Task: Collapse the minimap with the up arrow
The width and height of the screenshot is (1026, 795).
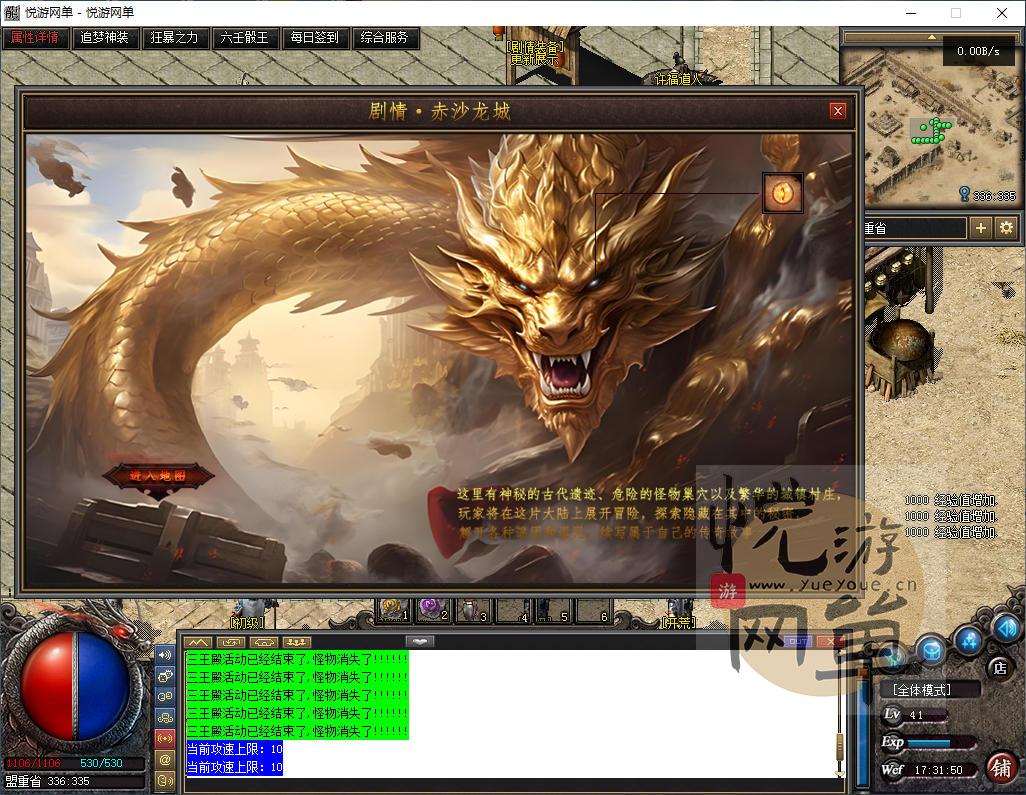Action: click(932, 37)
